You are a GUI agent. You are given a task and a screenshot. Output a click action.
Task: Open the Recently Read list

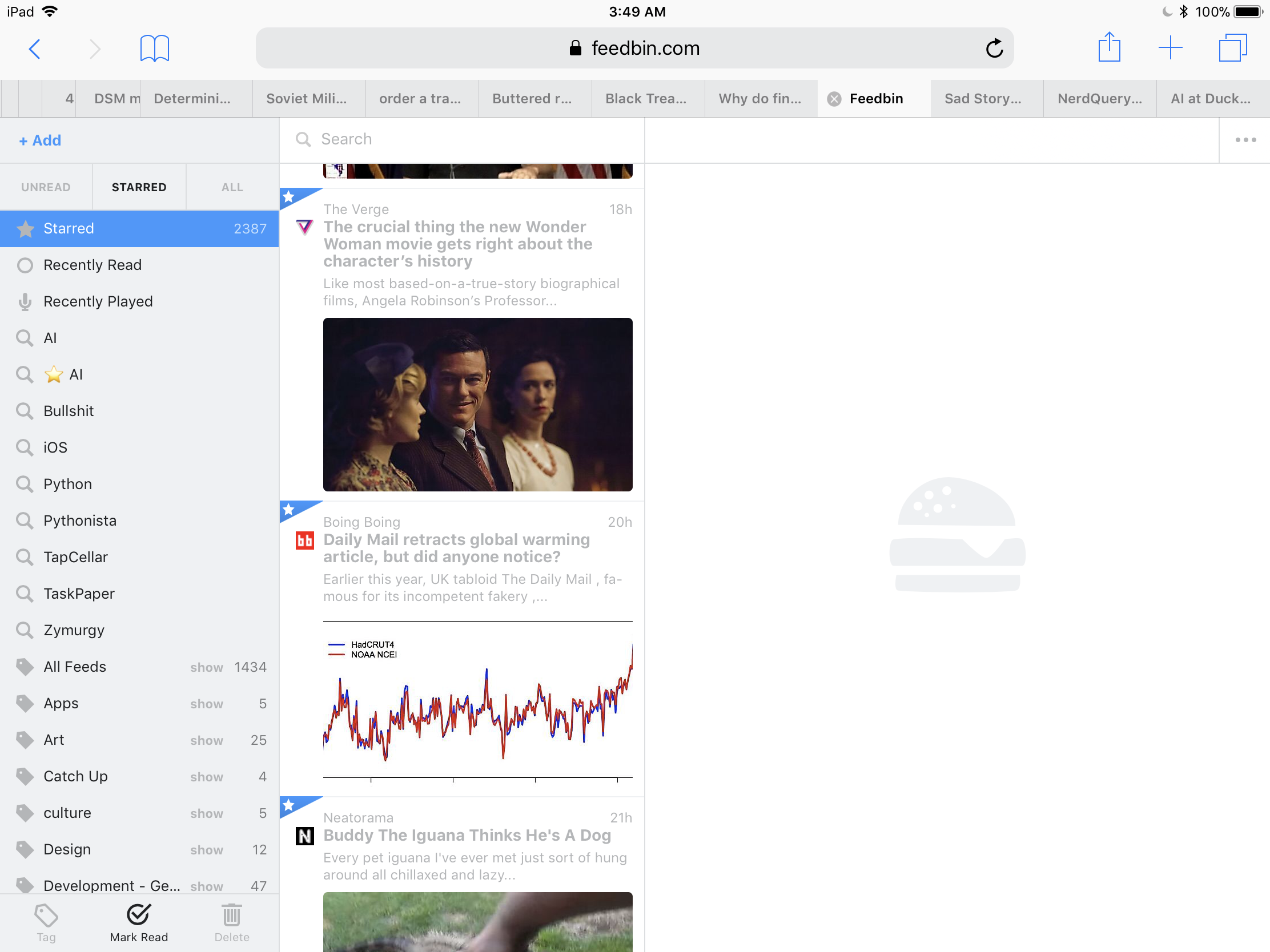point(93,265)
